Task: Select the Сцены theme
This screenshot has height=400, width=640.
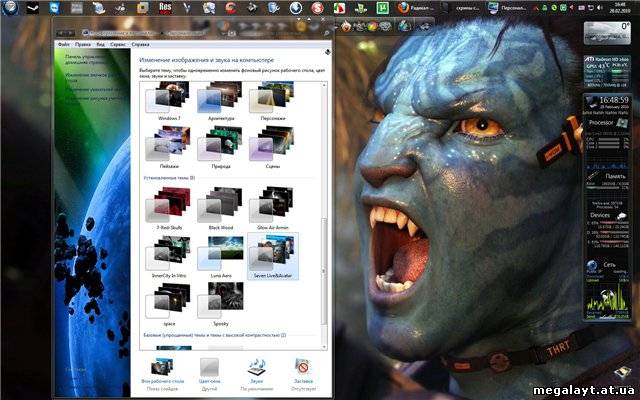Action: (273, 148)
